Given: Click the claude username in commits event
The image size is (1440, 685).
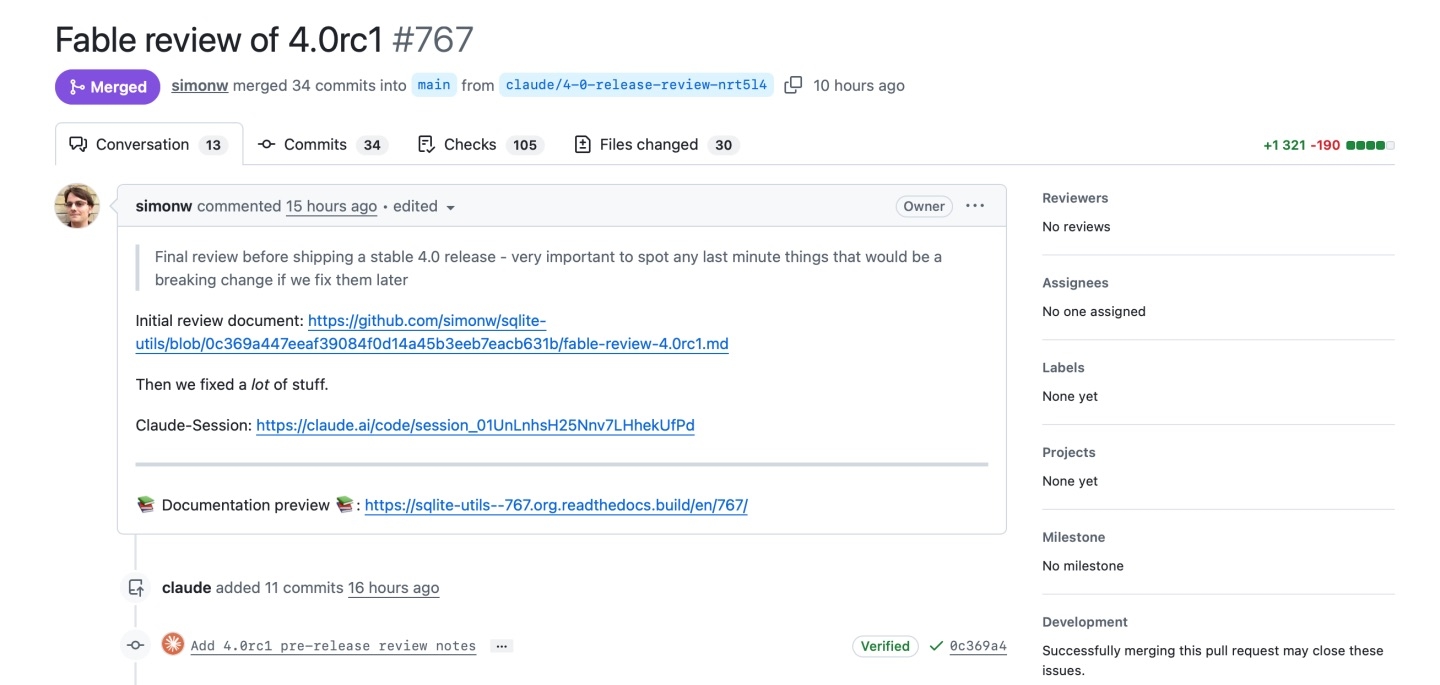Looking at the screenshot, I should (x=186, y=588).
